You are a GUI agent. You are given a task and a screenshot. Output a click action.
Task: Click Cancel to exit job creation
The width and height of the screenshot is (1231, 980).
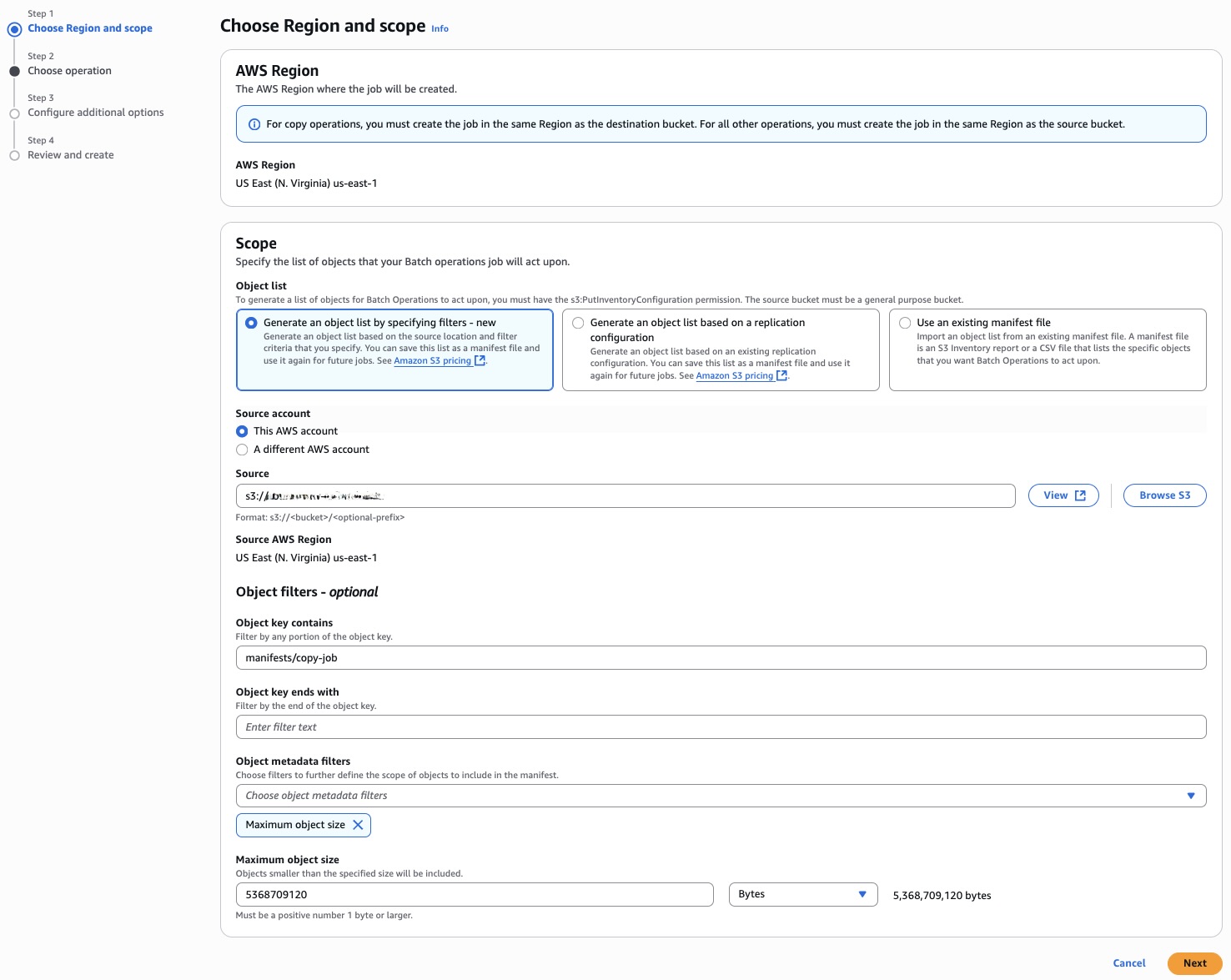[x=1128, y=963]
